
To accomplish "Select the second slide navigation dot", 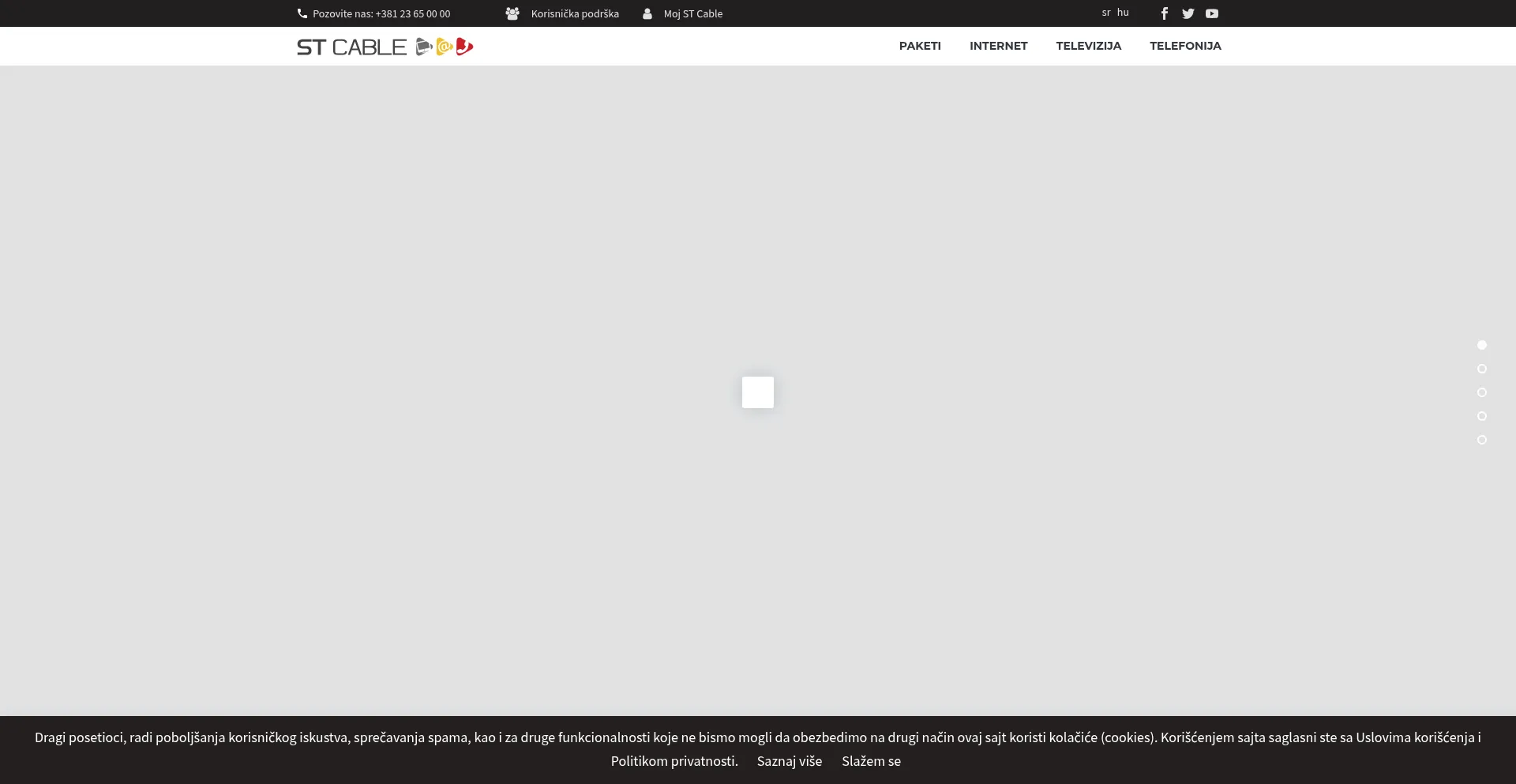I will pyautogui.click(x=1482, y=369).
